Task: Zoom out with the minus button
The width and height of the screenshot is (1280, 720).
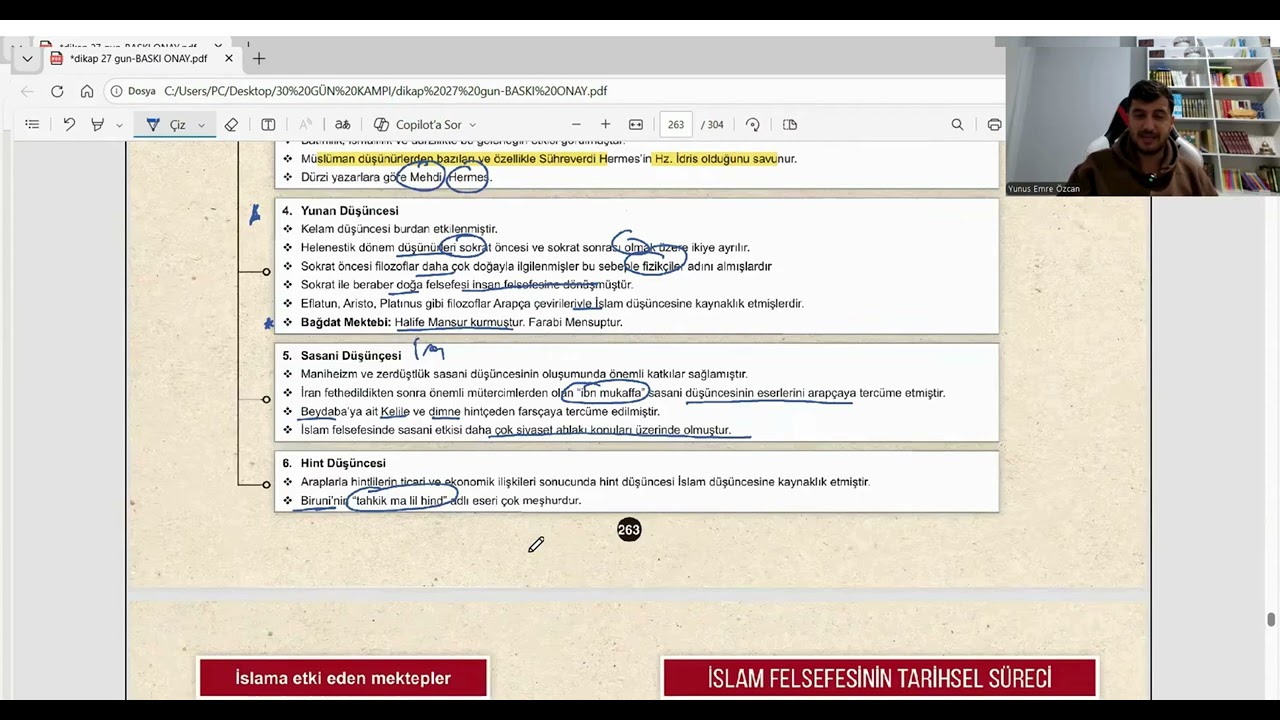Action: tap(576, 125)
